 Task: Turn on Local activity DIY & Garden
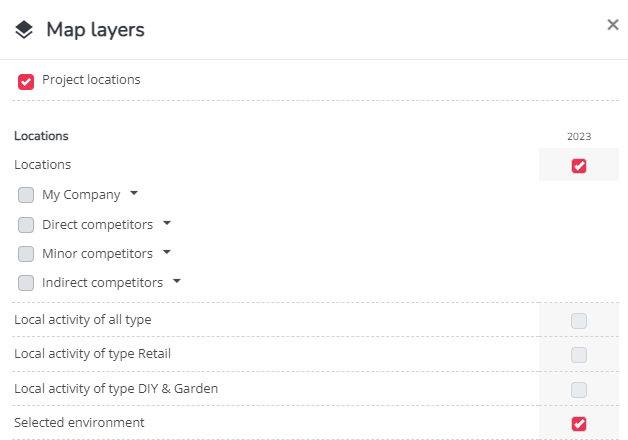pyautogui.click(x=579, y=390)
